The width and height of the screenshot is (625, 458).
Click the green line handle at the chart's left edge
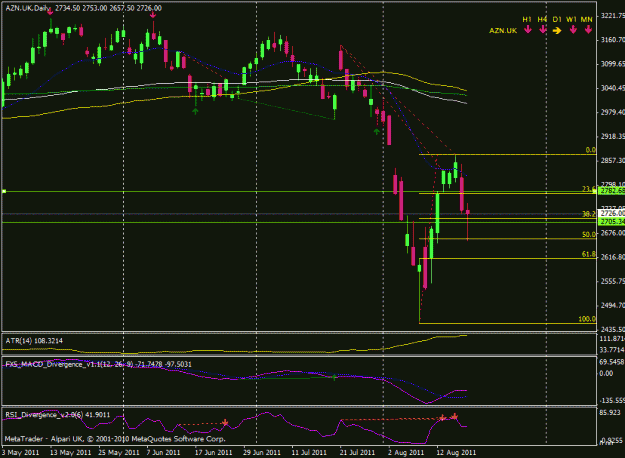point(4,192)
